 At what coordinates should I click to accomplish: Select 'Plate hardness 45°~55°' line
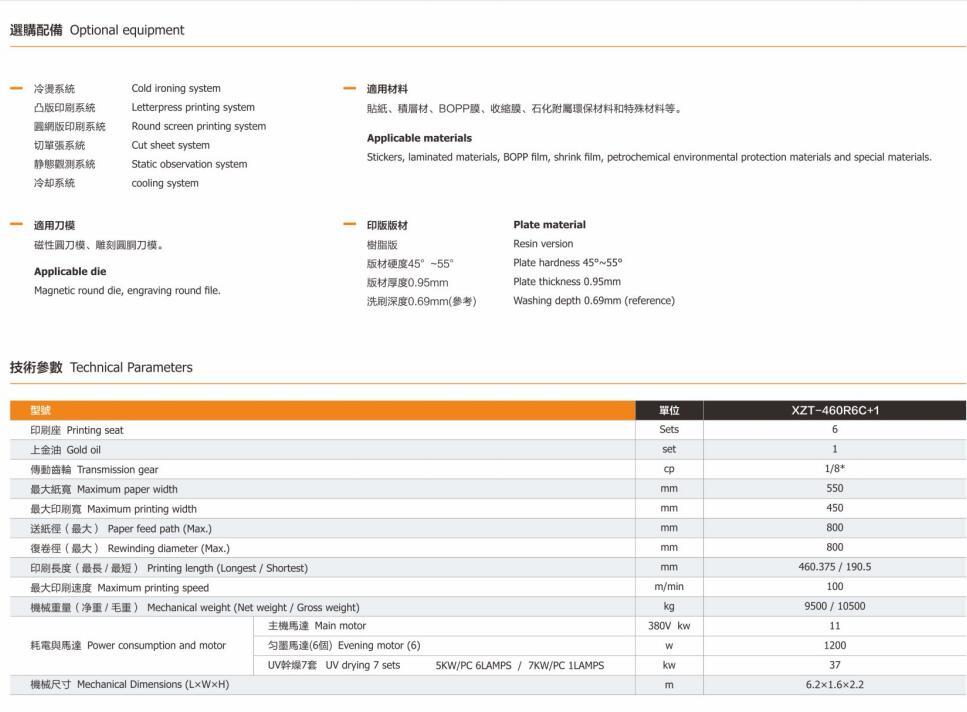pos(567,263)
